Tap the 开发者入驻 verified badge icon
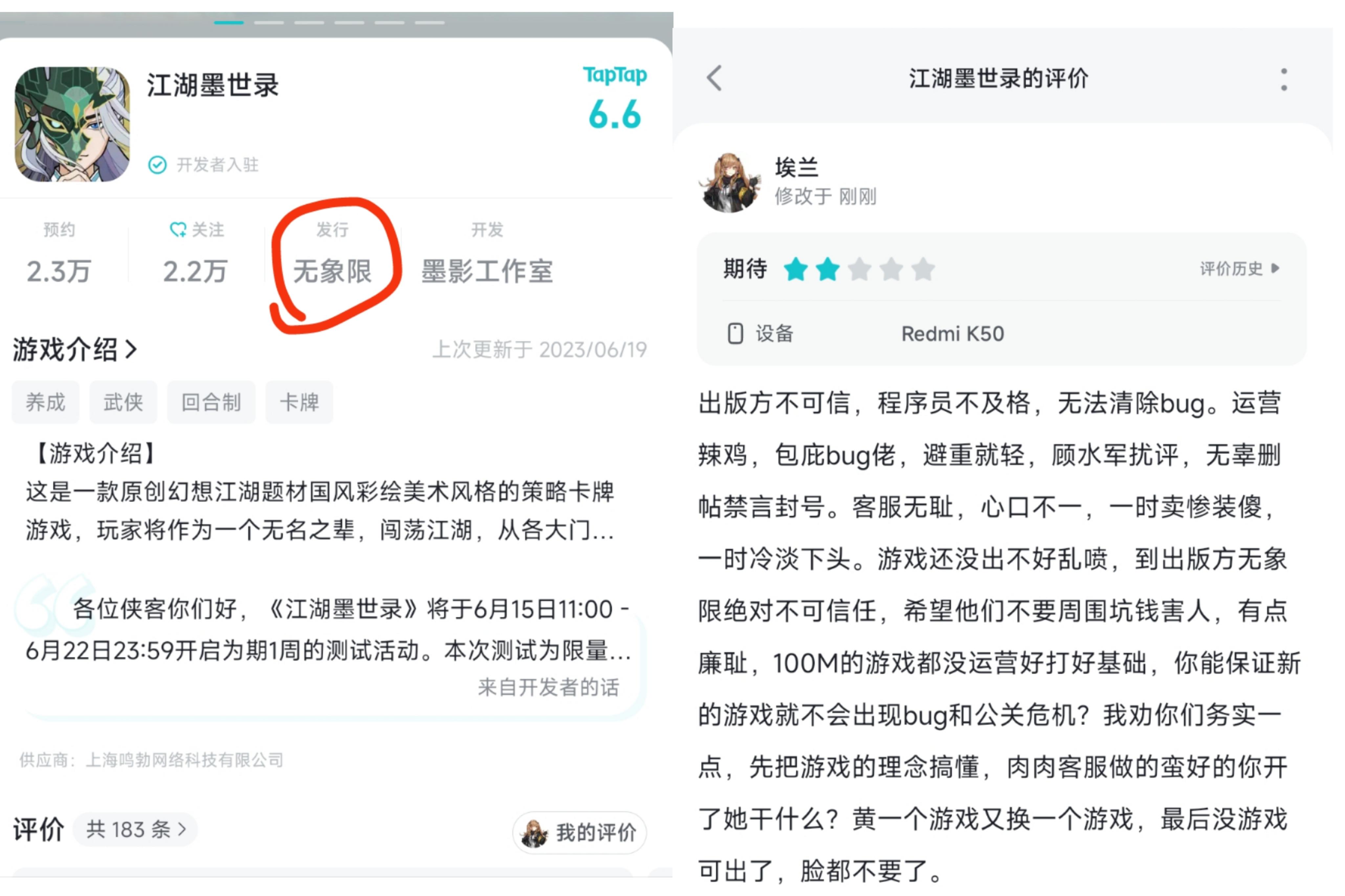The image size is (1345, 896). 157,165
